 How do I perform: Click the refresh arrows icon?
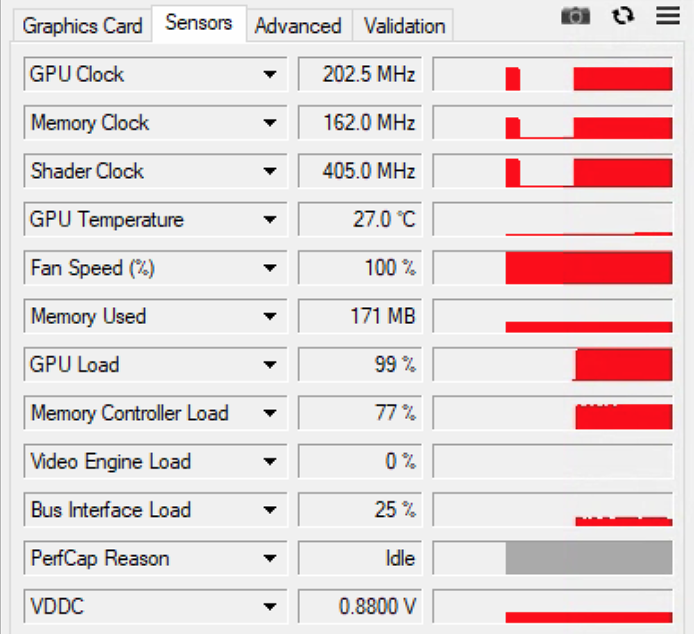click(623, 16)
